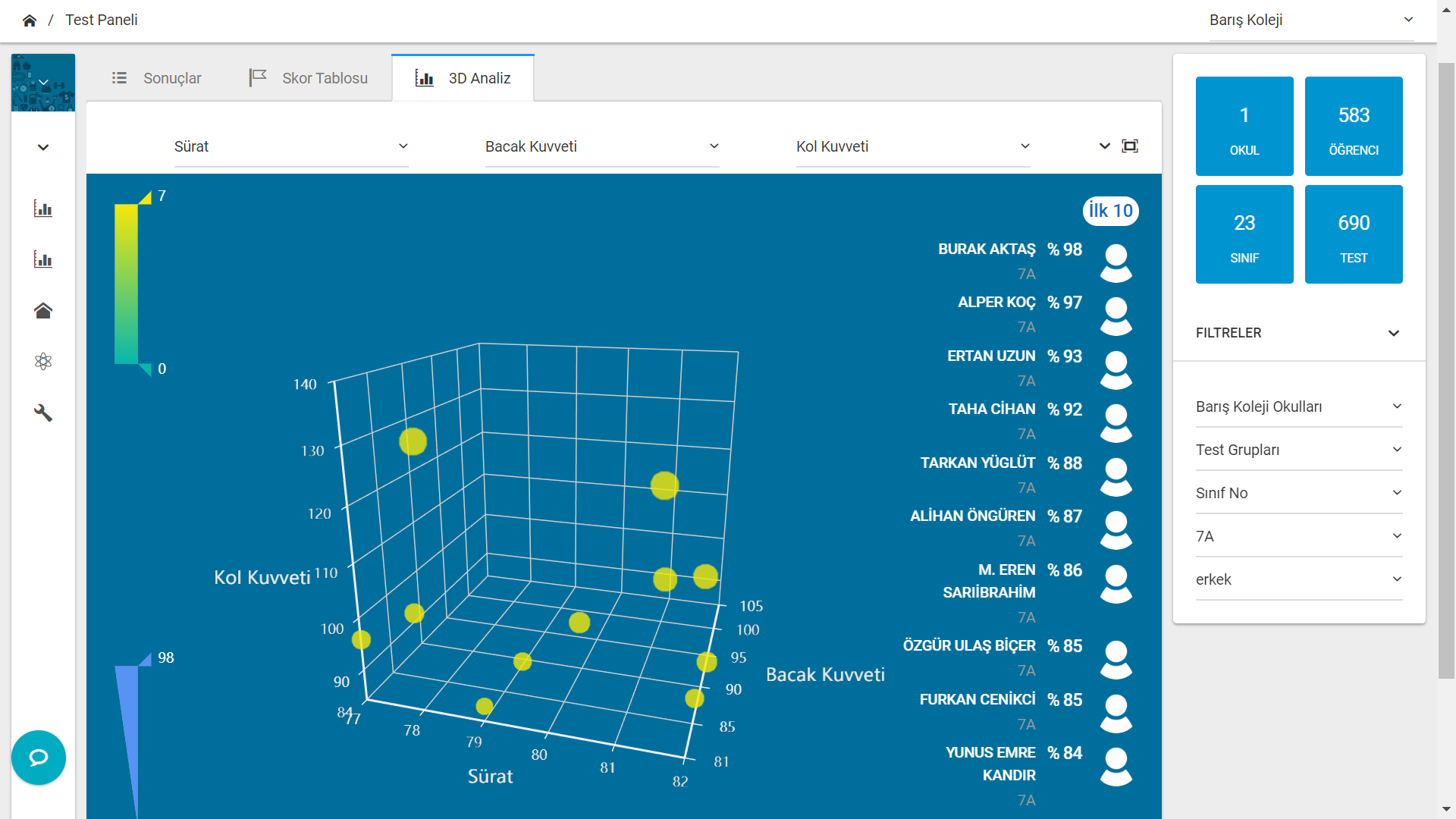Screen dimensions: 1456x819
Task: Open the Kol Kuvveti dropdown
Action: [x=913, y=146]
